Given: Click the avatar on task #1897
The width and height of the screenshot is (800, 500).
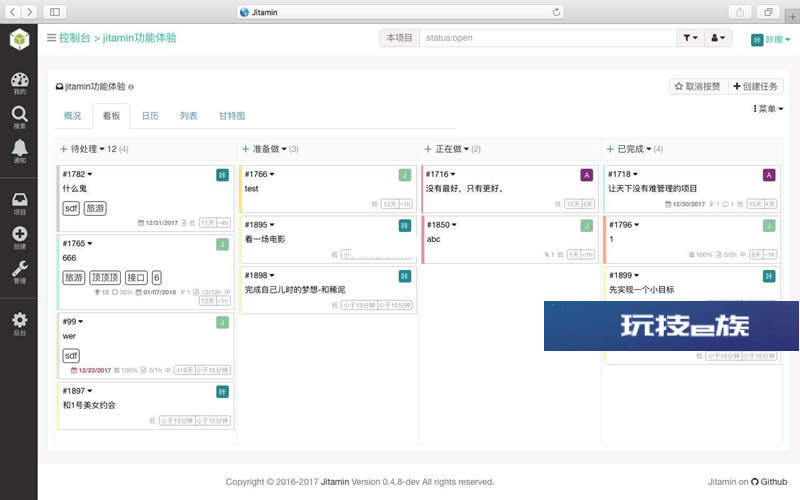Looking at the screenshot, I should pyautogui.click(x=222, y=392).
